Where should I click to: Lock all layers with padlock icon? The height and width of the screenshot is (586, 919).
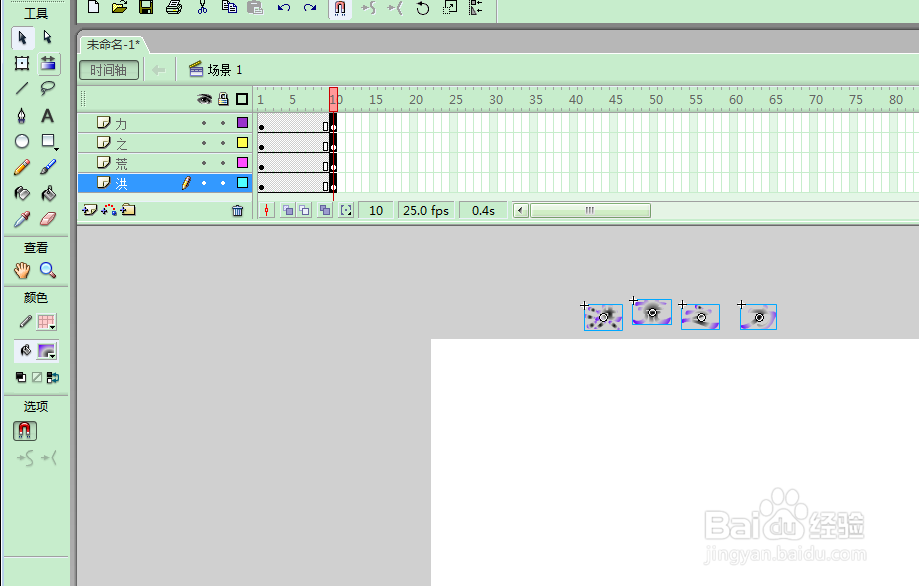point(223,99)
